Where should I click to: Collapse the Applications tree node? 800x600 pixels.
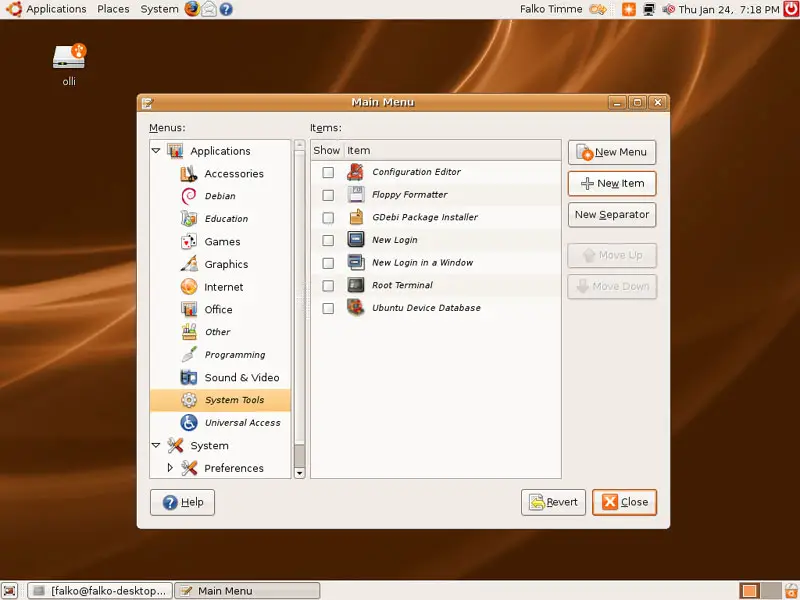point(156,150)
